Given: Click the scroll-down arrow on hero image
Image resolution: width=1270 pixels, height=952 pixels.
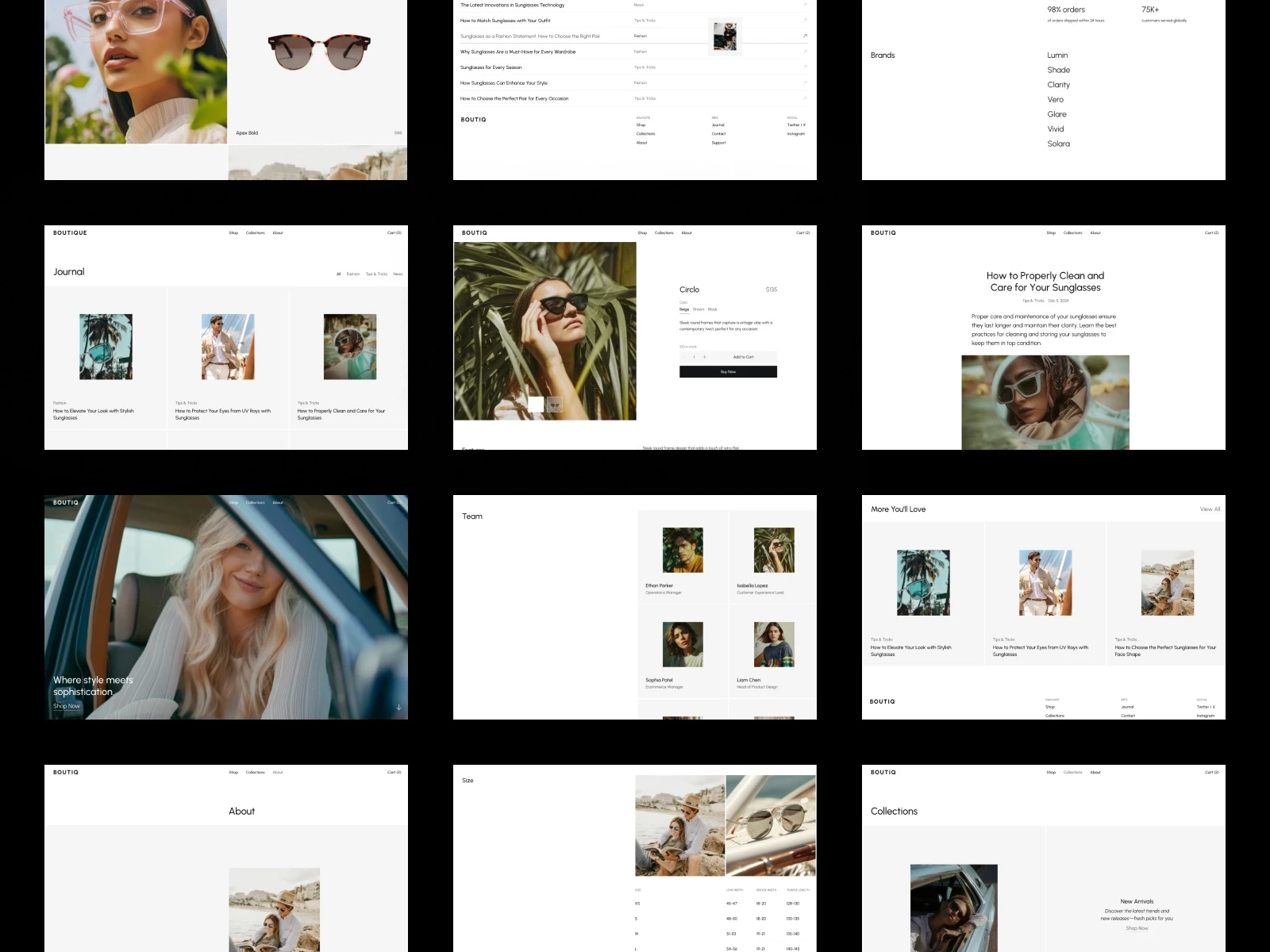Looking at the screenshot, I should [x=398, y=707].
